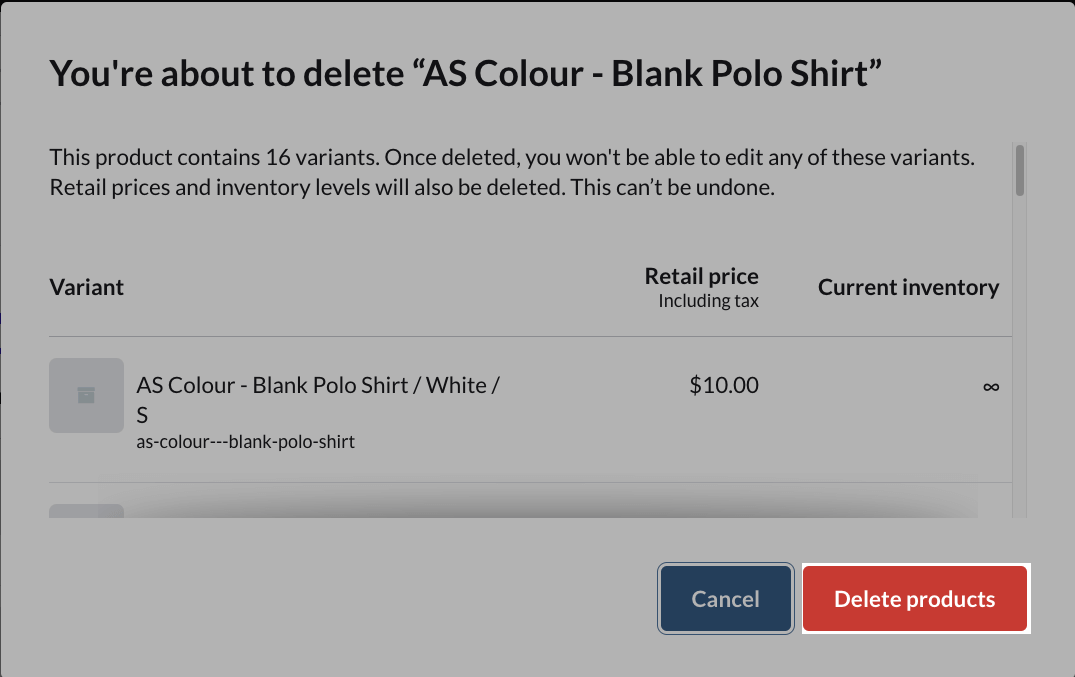1075x677 pixels.
Task: Click the Cancel button
Action: (725, 599)
